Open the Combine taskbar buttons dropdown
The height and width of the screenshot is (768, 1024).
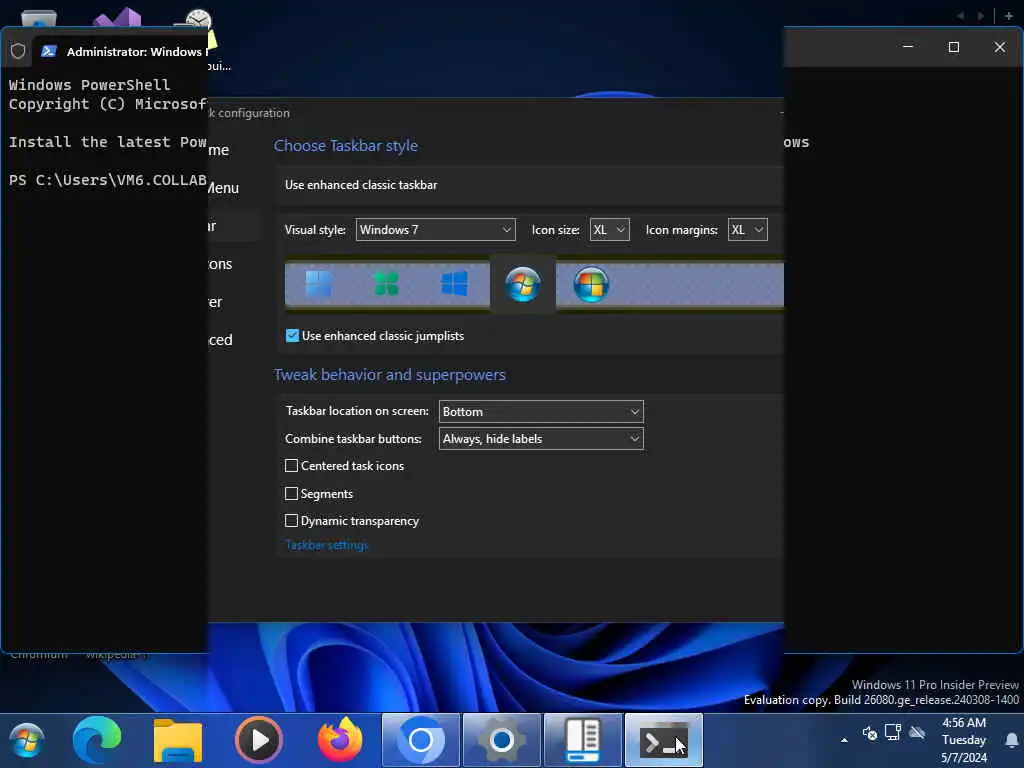pyautogui.click(x=541, y=439)
